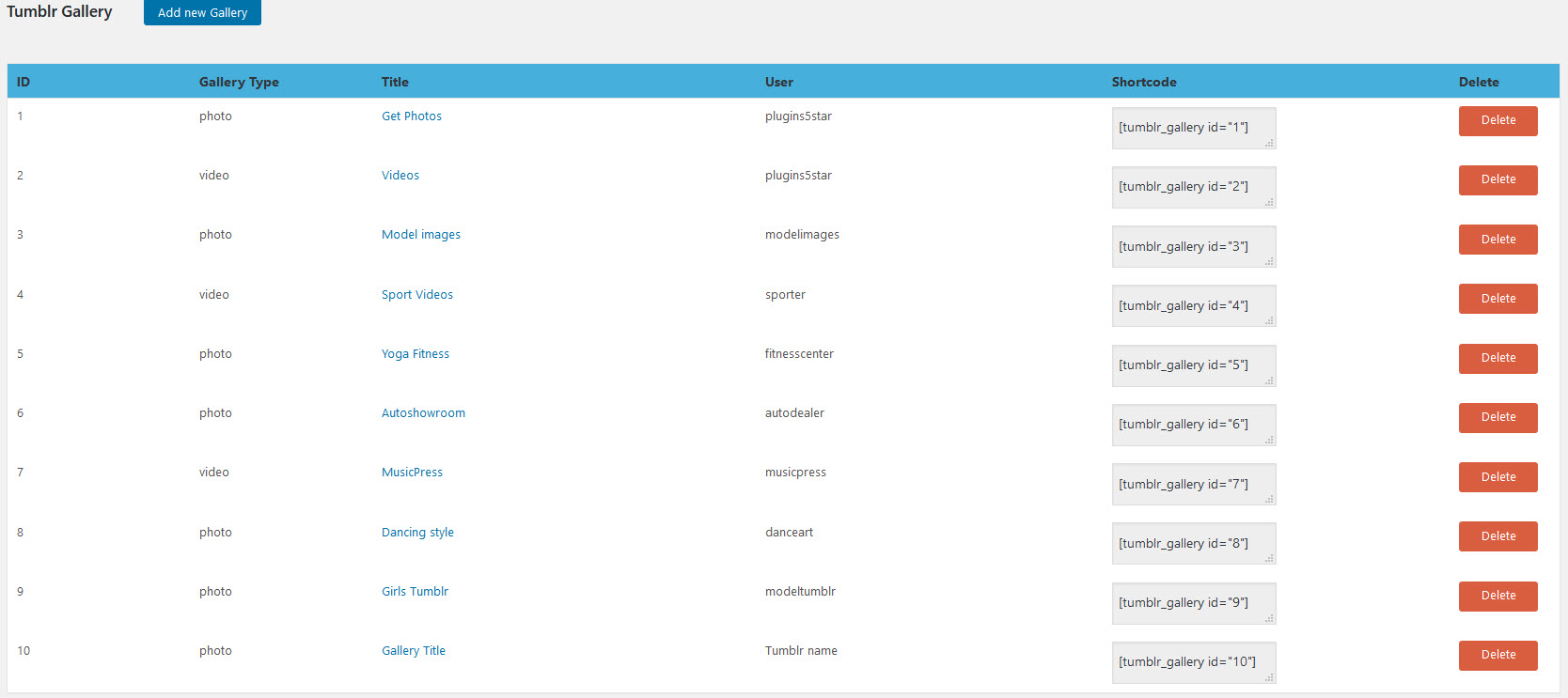1568x698 pixels.
Task: Delete the Yoga Fitness gallery
Action: coord(1498,358)
